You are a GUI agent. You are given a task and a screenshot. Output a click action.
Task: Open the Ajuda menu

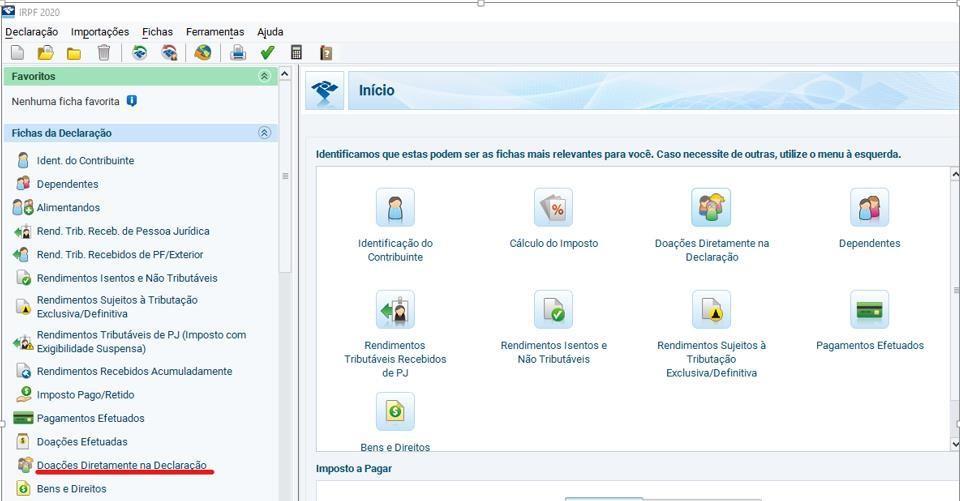tap(270, 32)
